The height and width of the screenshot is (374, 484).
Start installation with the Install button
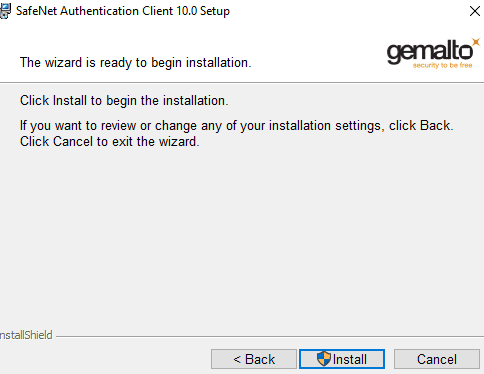[342, 359]
